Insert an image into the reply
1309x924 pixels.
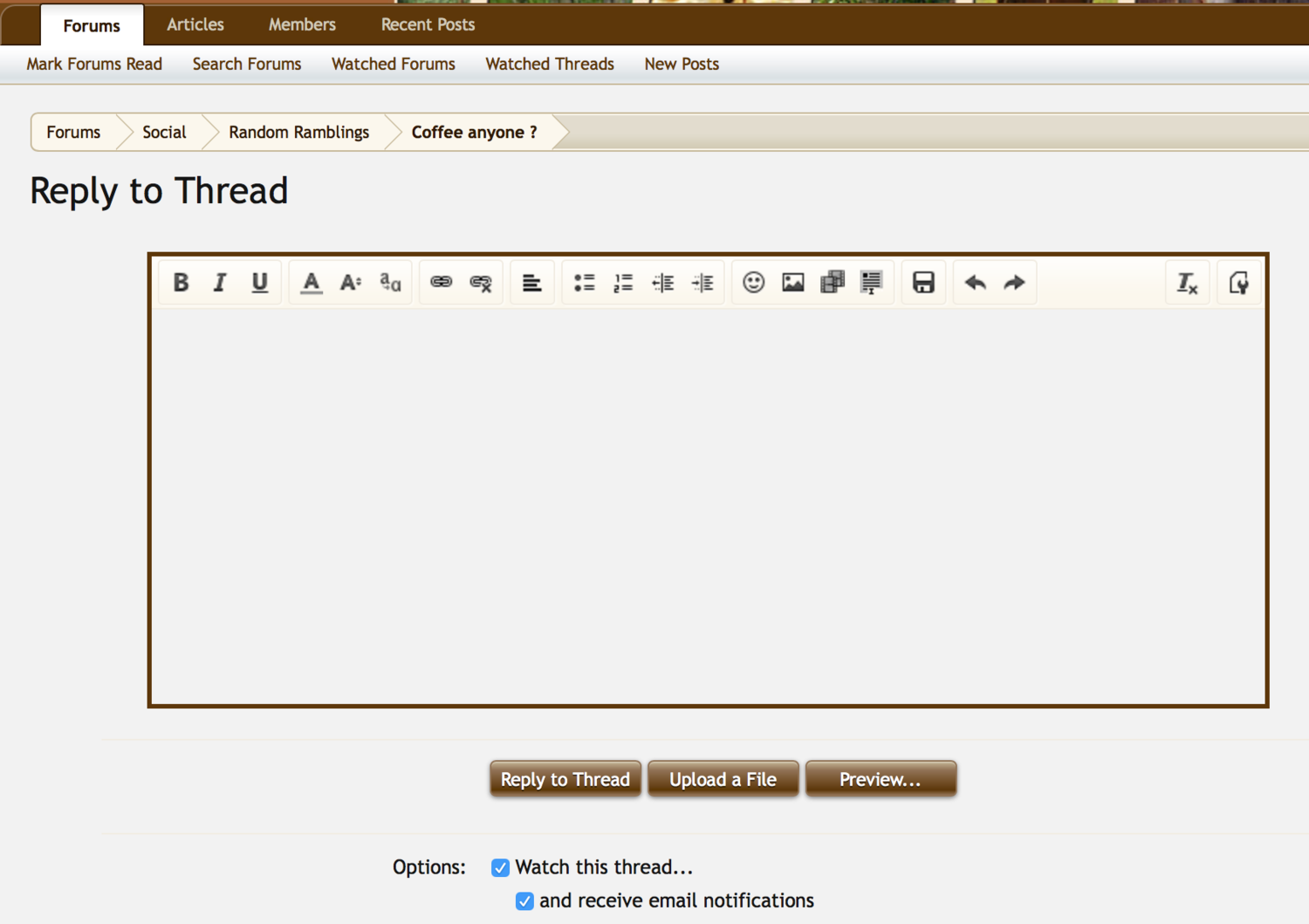[792, 283]
